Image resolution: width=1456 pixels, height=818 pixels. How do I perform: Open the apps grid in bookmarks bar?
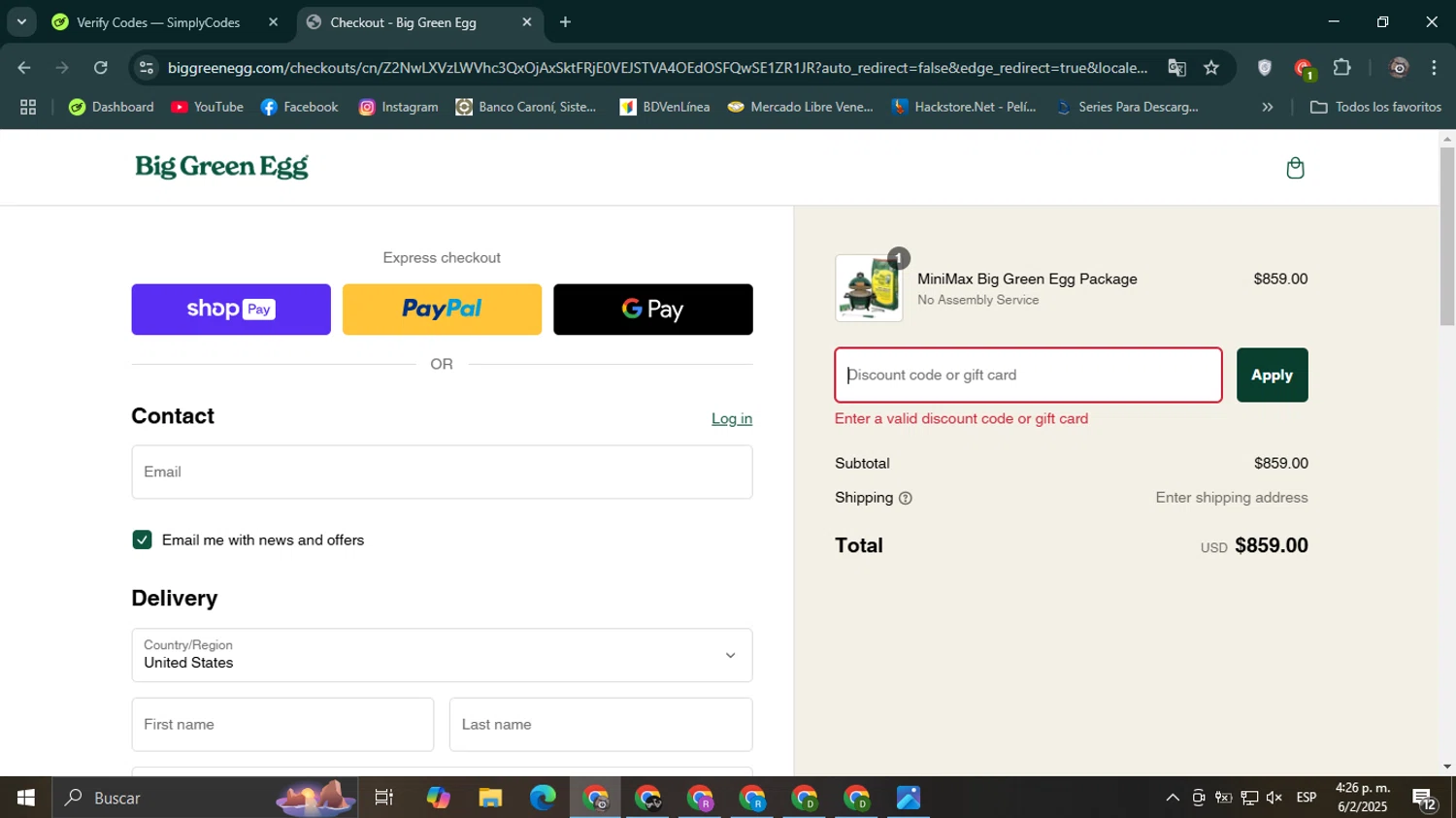tap(28, 107)
